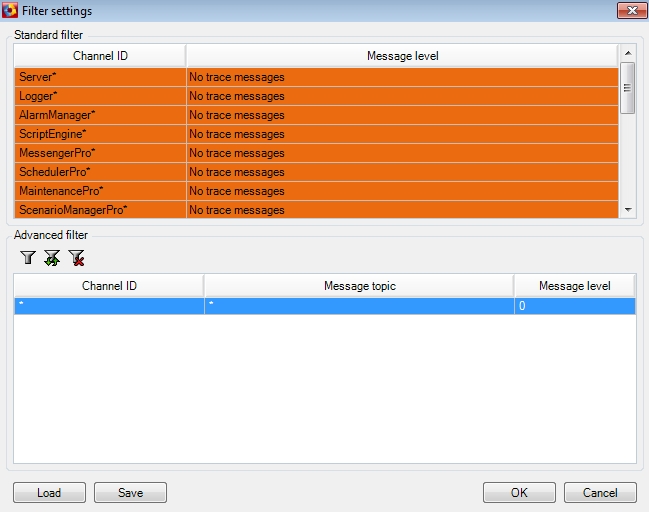Click the application icon in title bar
This screenshot has height=512, width=649.
[10, 10]
